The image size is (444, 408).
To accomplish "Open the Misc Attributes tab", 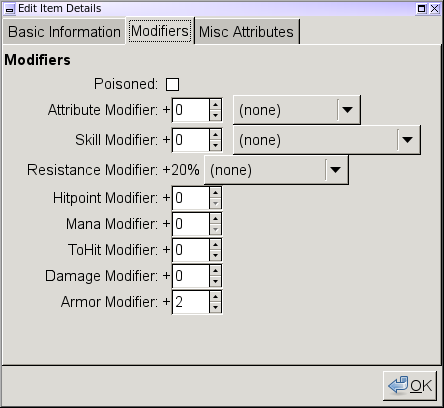I will pos(246,32).
